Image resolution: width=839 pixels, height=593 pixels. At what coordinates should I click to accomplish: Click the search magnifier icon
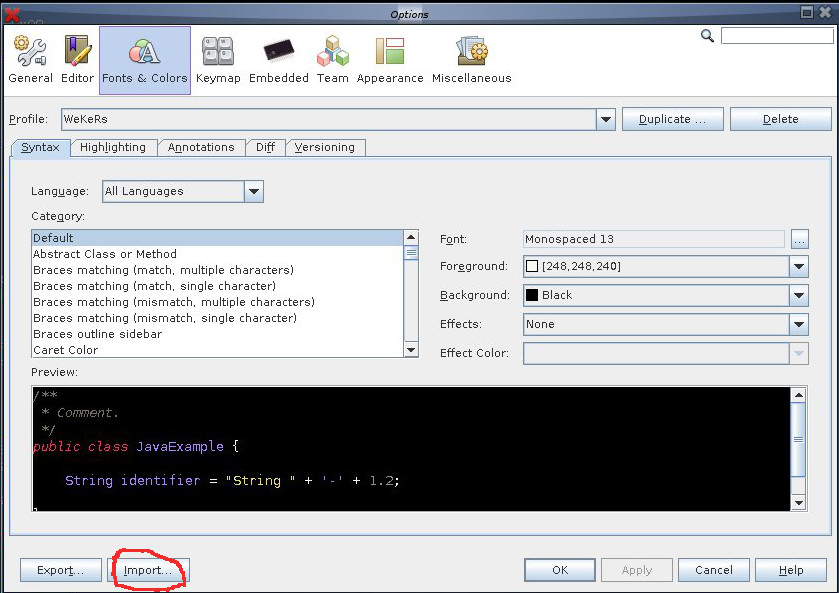point(707,34)
